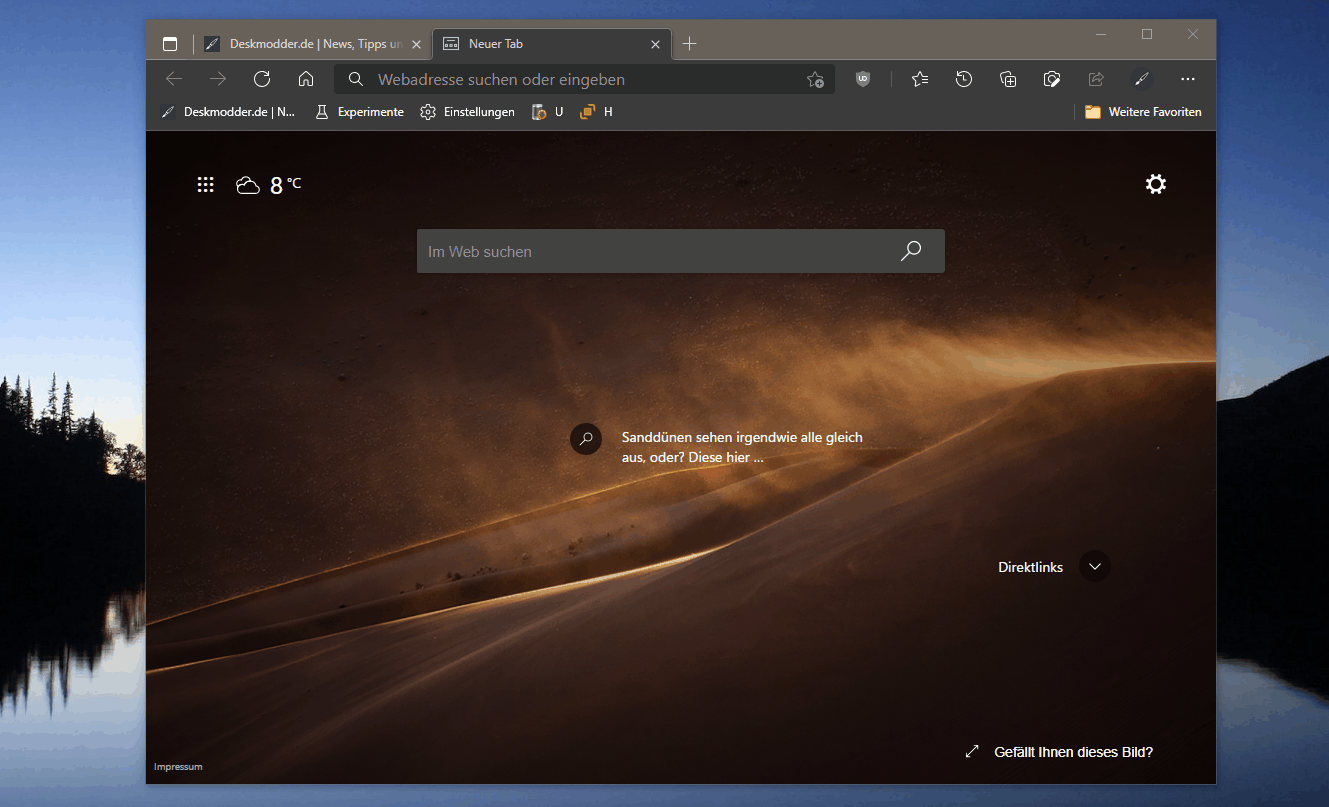Open browsing History from the toolbar
The image size is (1329, 807).
964,79
